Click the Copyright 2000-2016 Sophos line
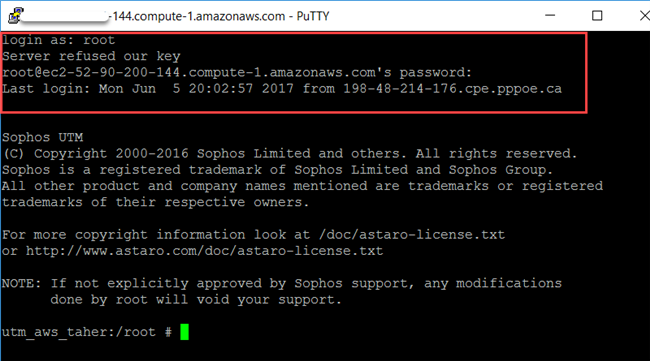The image size is (650, 361). tap(289, 154)
